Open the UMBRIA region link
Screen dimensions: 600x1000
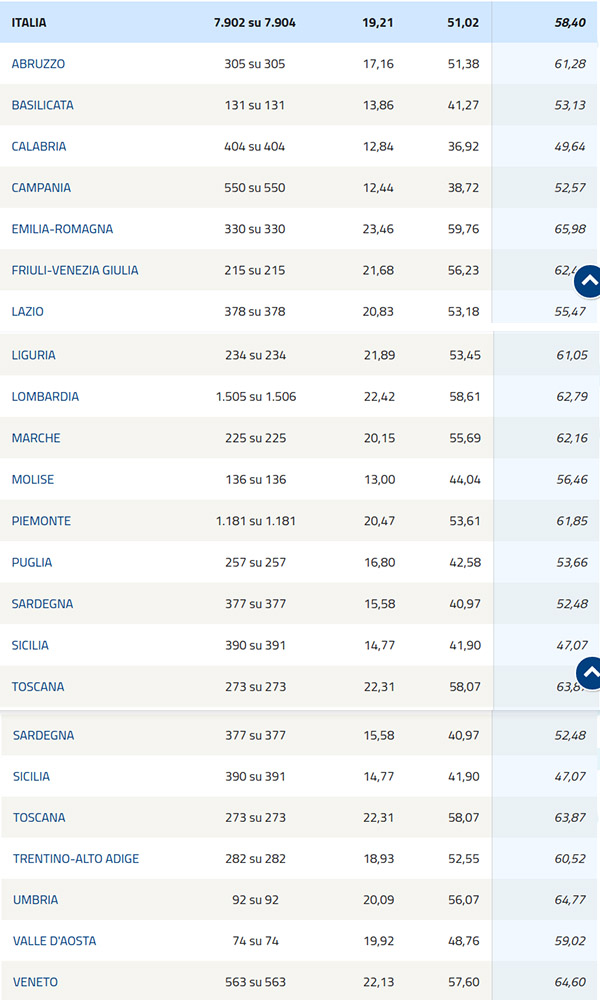36,900
